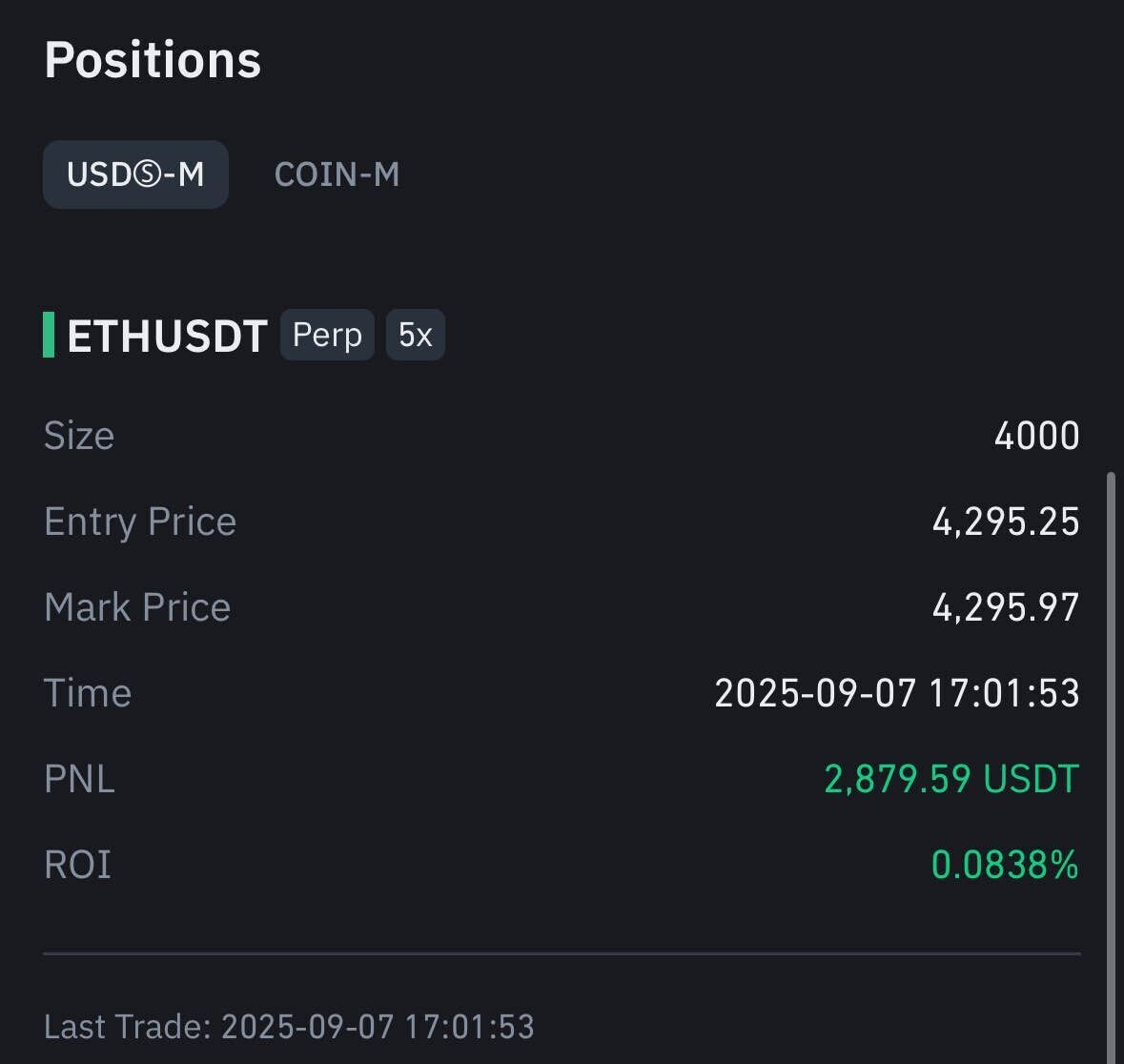Click the Positions heading
Viewport: 1124px width, 1064px height.
point(153,59)
